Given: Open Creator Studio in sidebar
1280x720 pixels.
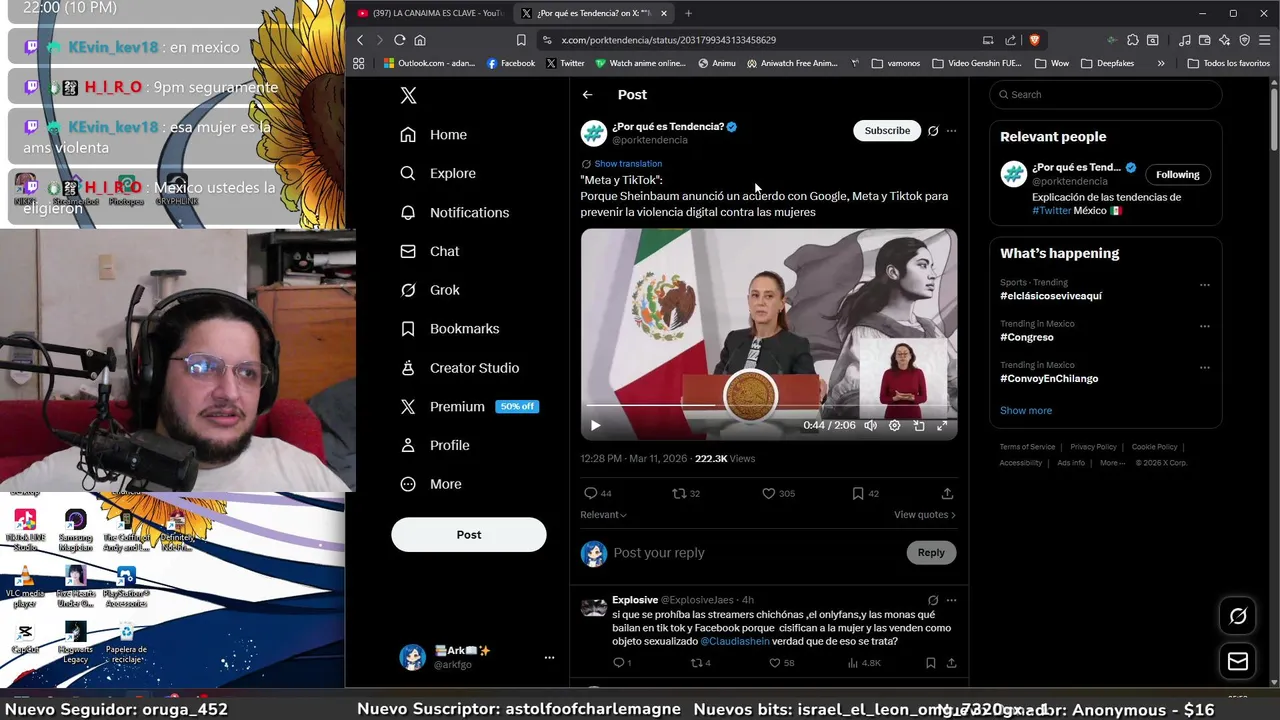Looking at the screenshot, I should pos(459,367).
